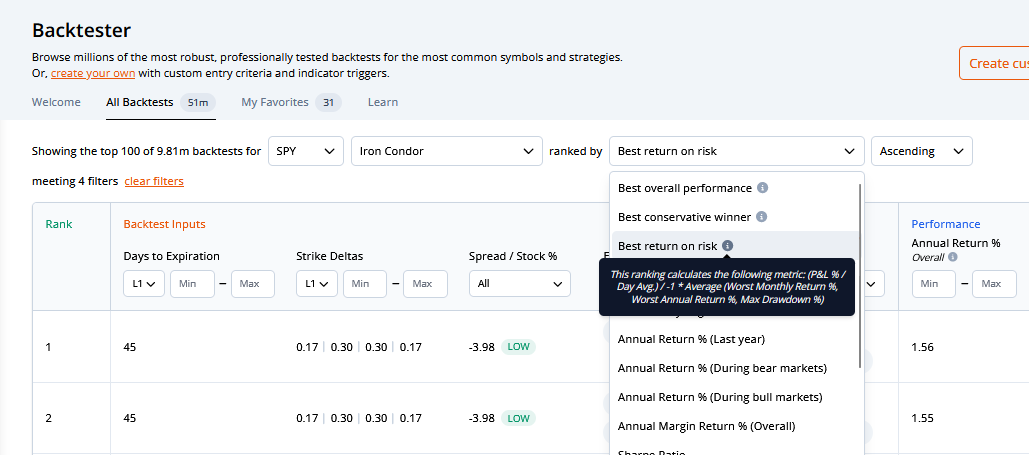The height and width of the screenshot is (455, 1029).
Task: Open the L1 dropdown under Strike Deltas
Action: (x=317, y=284)
